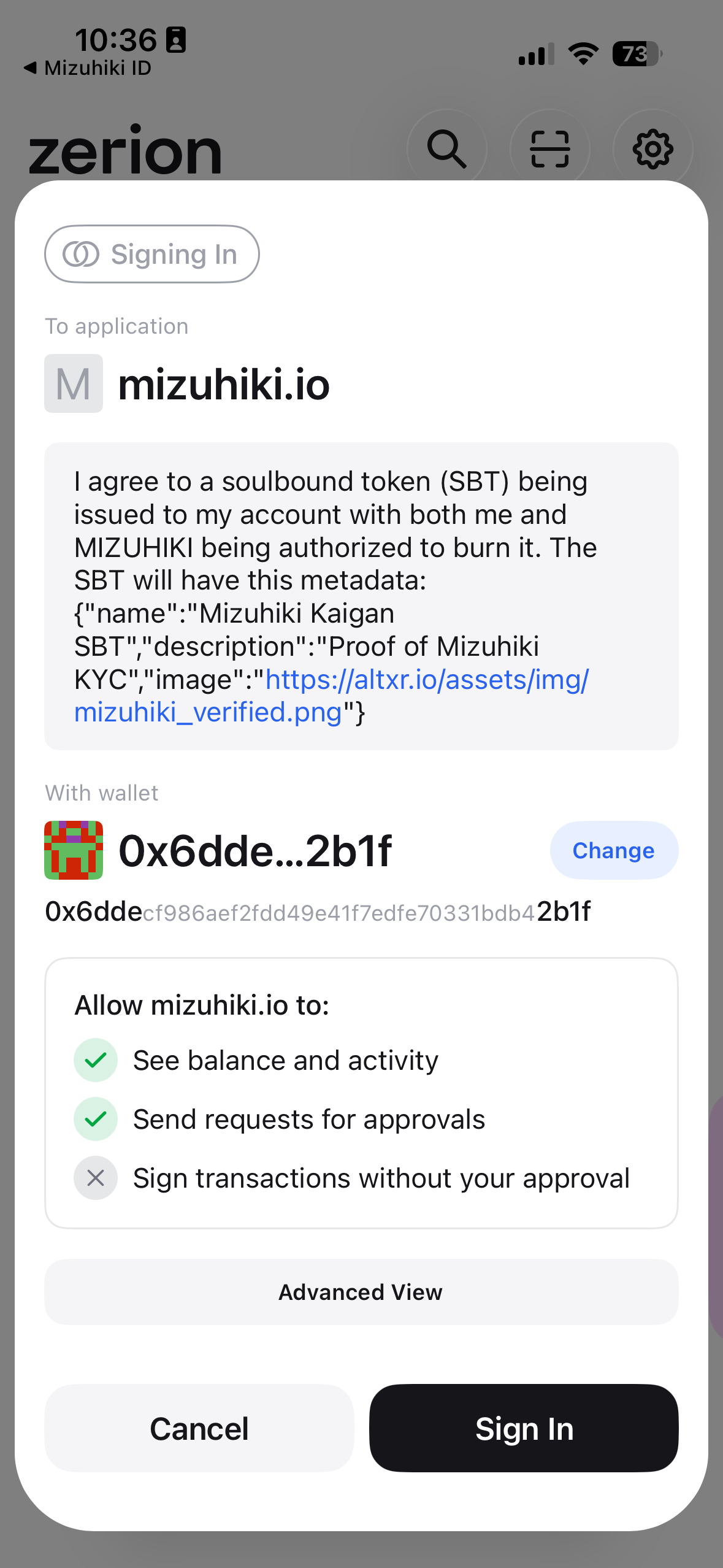Tap the battery status indicator

637,54
